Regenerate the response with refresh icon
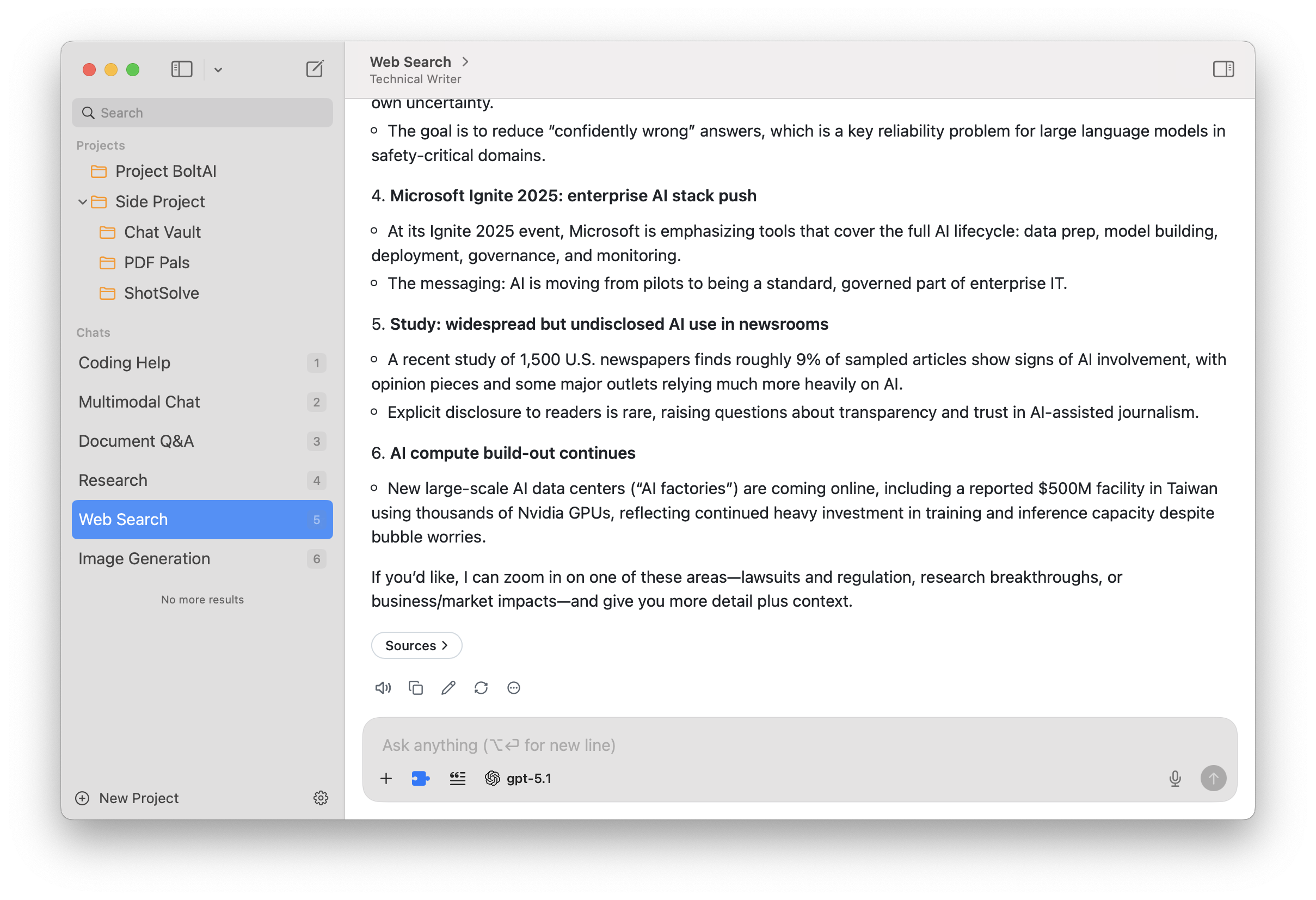1316x900 pixels. click(x=481, y=688)
